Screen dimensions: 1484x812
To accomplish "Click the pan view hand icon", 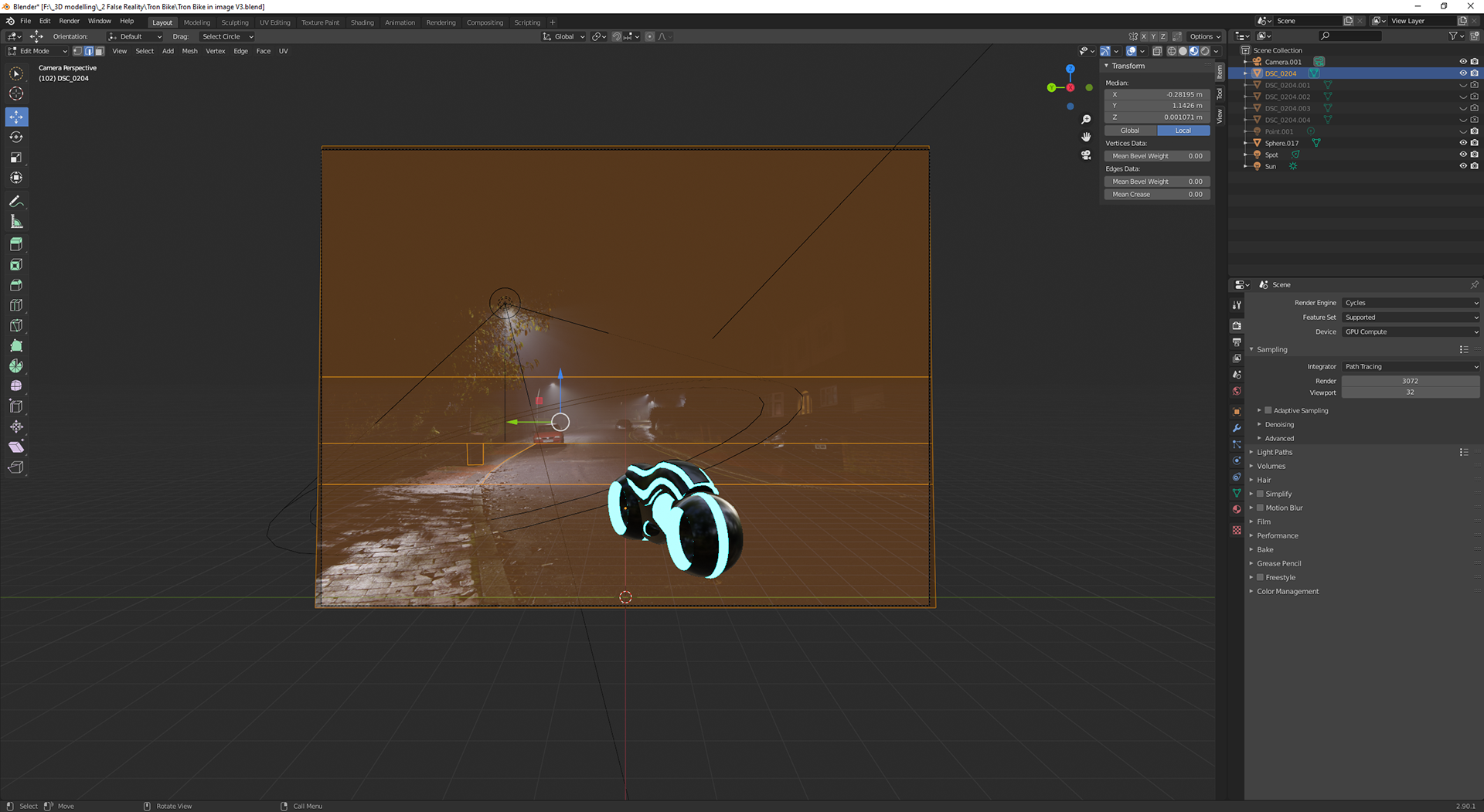I will coord(1086,137).
